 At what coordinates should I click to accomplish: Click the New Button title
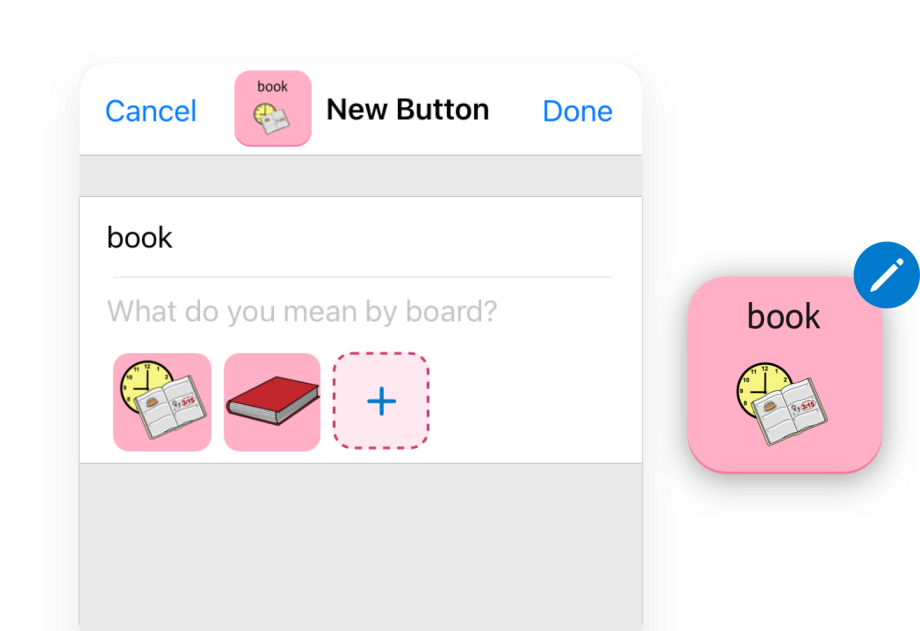click(x=408, y=110)
